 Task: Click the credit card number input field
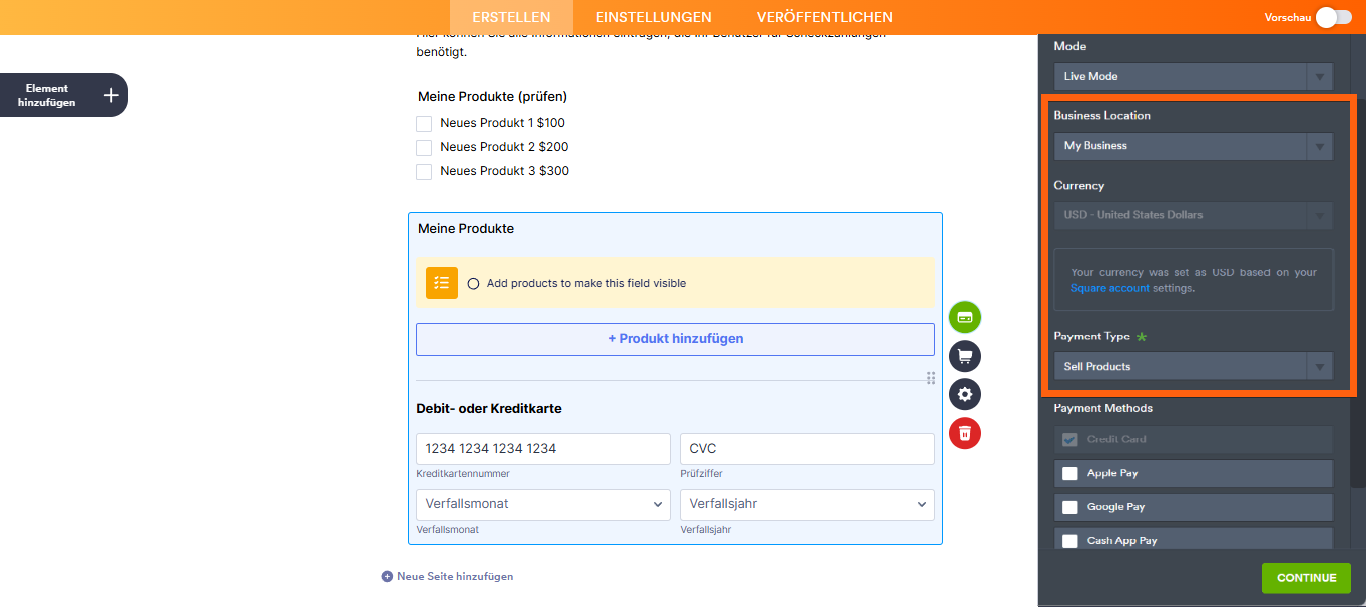[x=543, y=449]
